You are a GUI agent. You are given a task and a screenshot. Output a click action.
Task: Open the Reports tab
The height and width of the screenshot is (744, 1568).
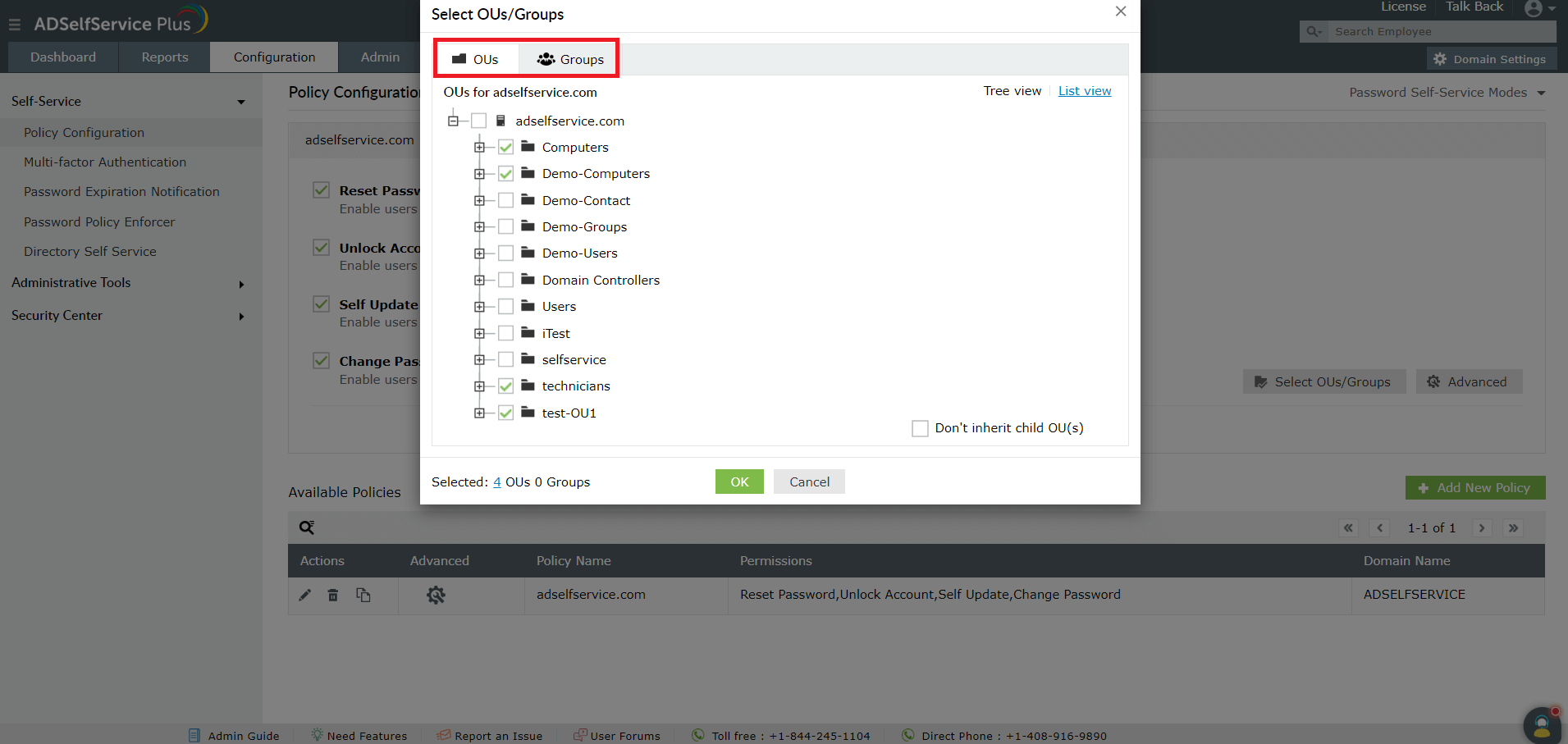[x=165, y=57]
